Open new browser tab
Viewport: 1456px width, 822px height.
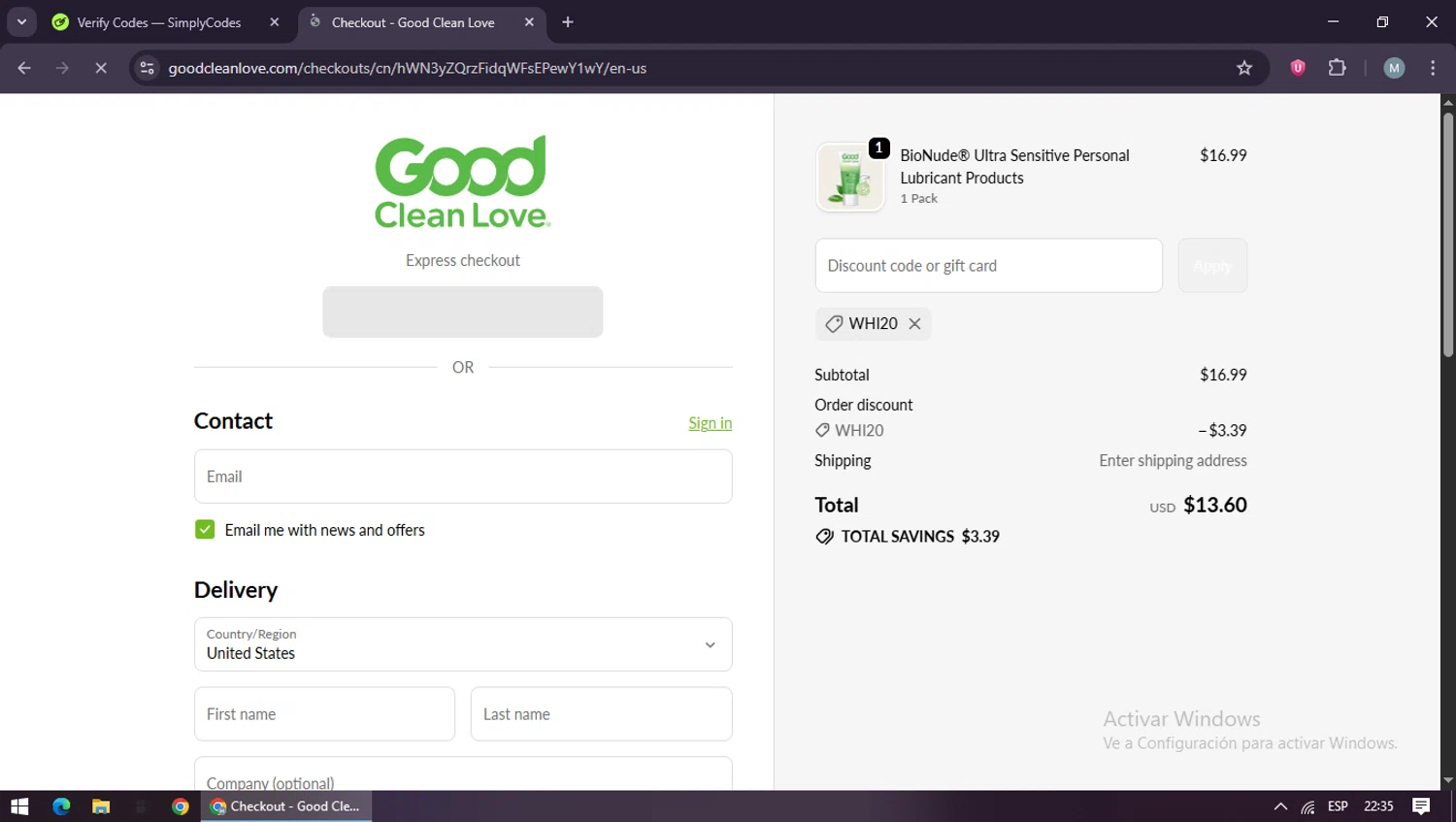[x=568, y=22]
